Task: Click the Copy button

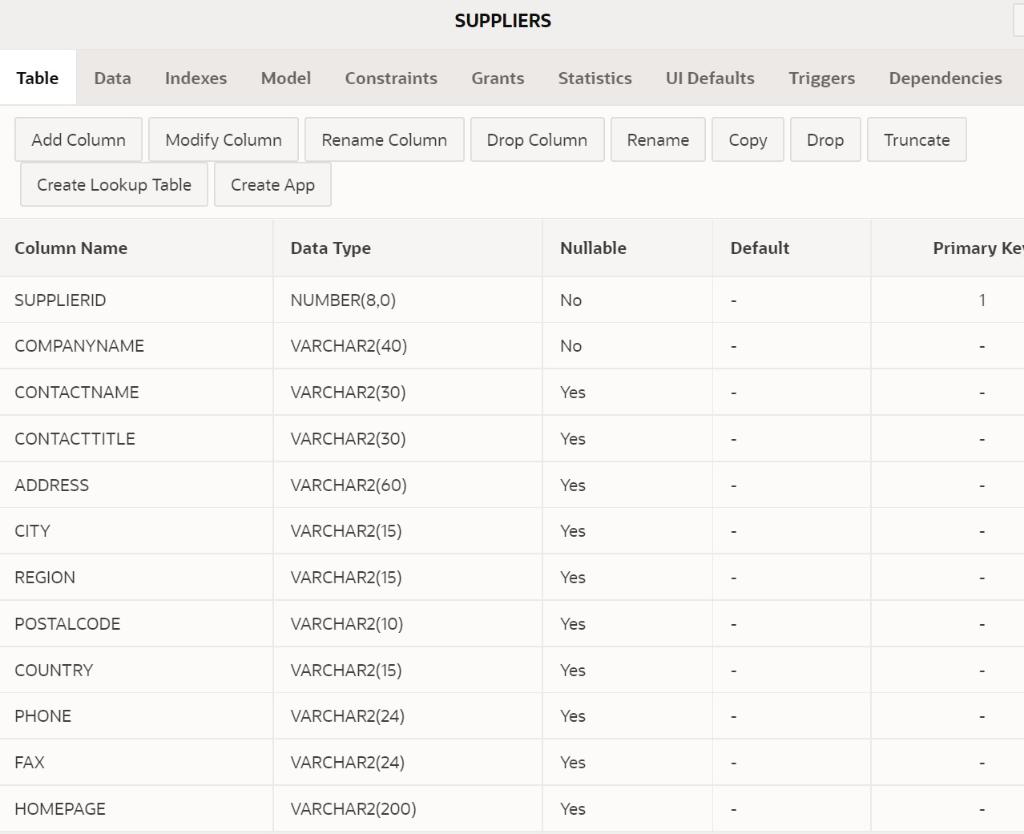Action: pos(747,140)
